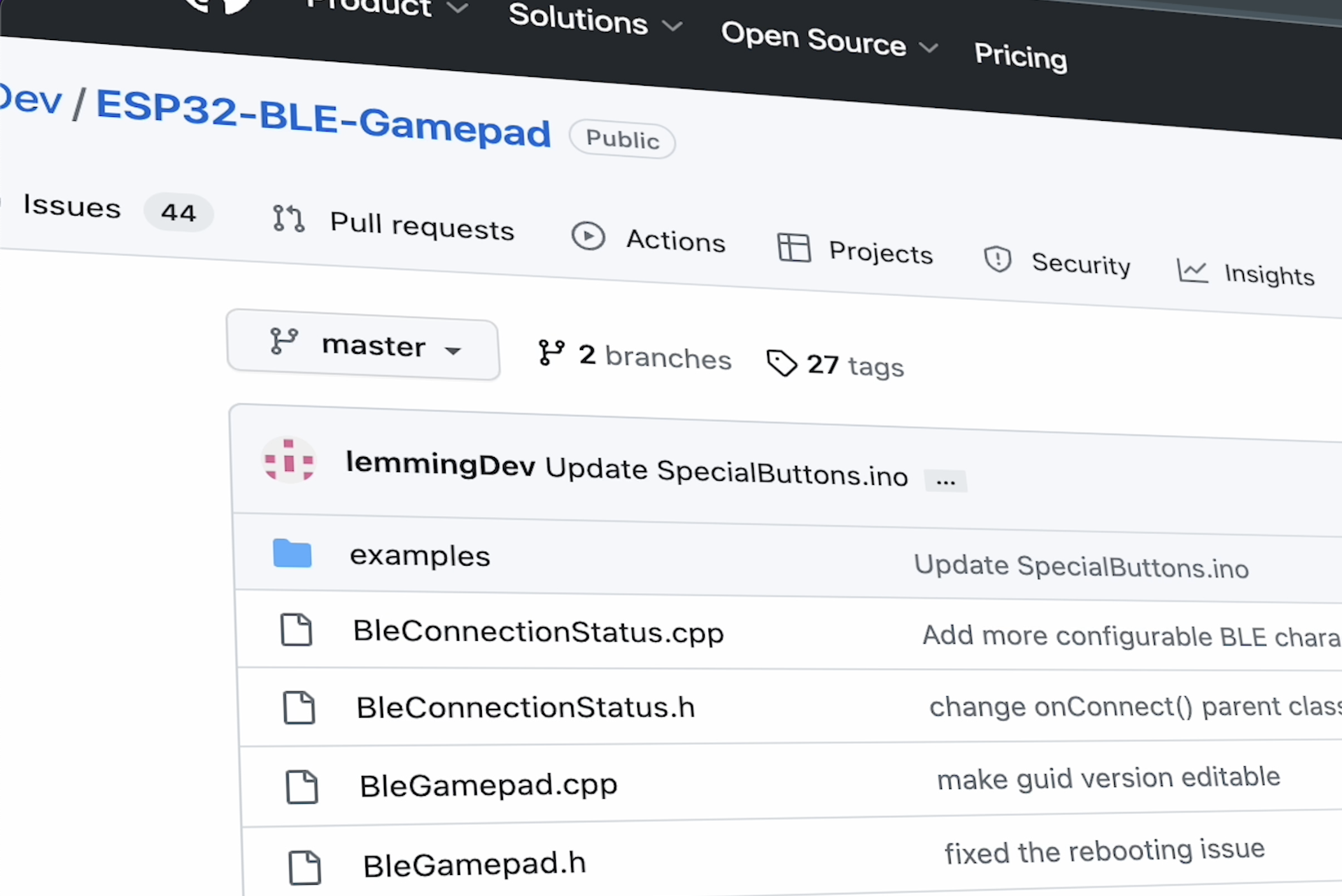Screen dimensions: 1342x896
Task: Click the lemmingDev avatar identicon
Action: [289, 459]
